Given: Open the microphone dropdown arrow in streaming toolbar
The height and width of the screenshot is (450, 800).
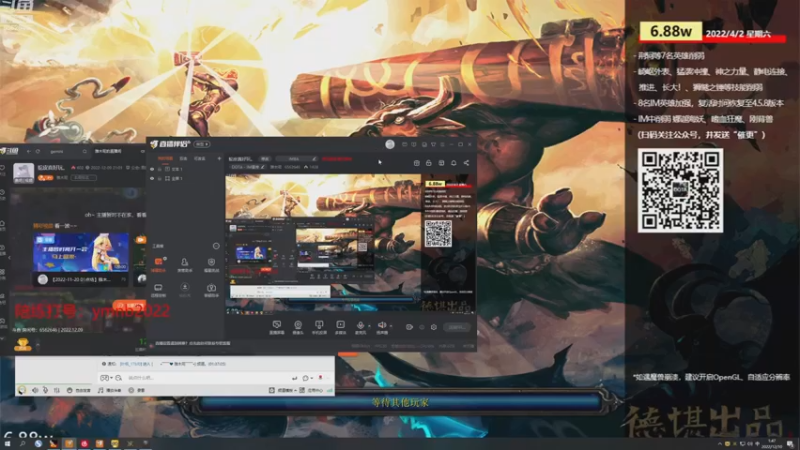Looking at the screenshot, I should click(369, 326).
